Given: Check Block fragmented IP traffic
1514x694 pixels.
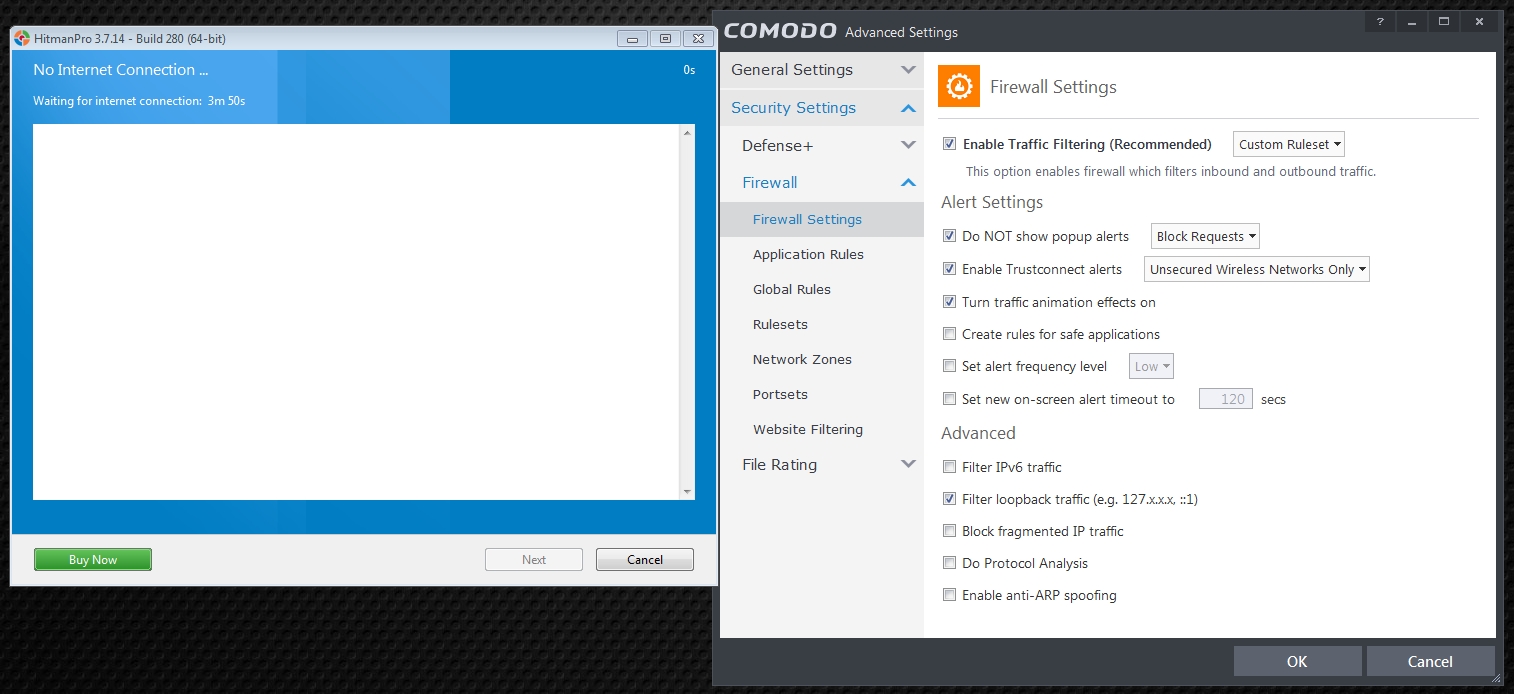Looking at the screenshot, I should pyautogui.click(x=950, y=531).
